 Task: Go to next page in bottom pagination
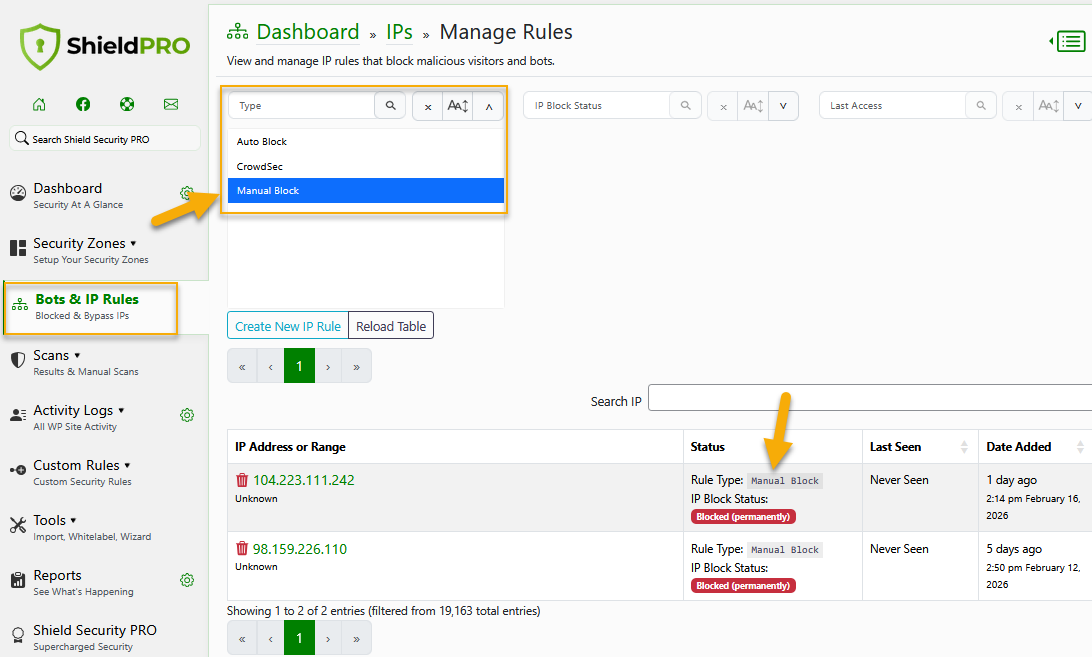tap(328, 638)
